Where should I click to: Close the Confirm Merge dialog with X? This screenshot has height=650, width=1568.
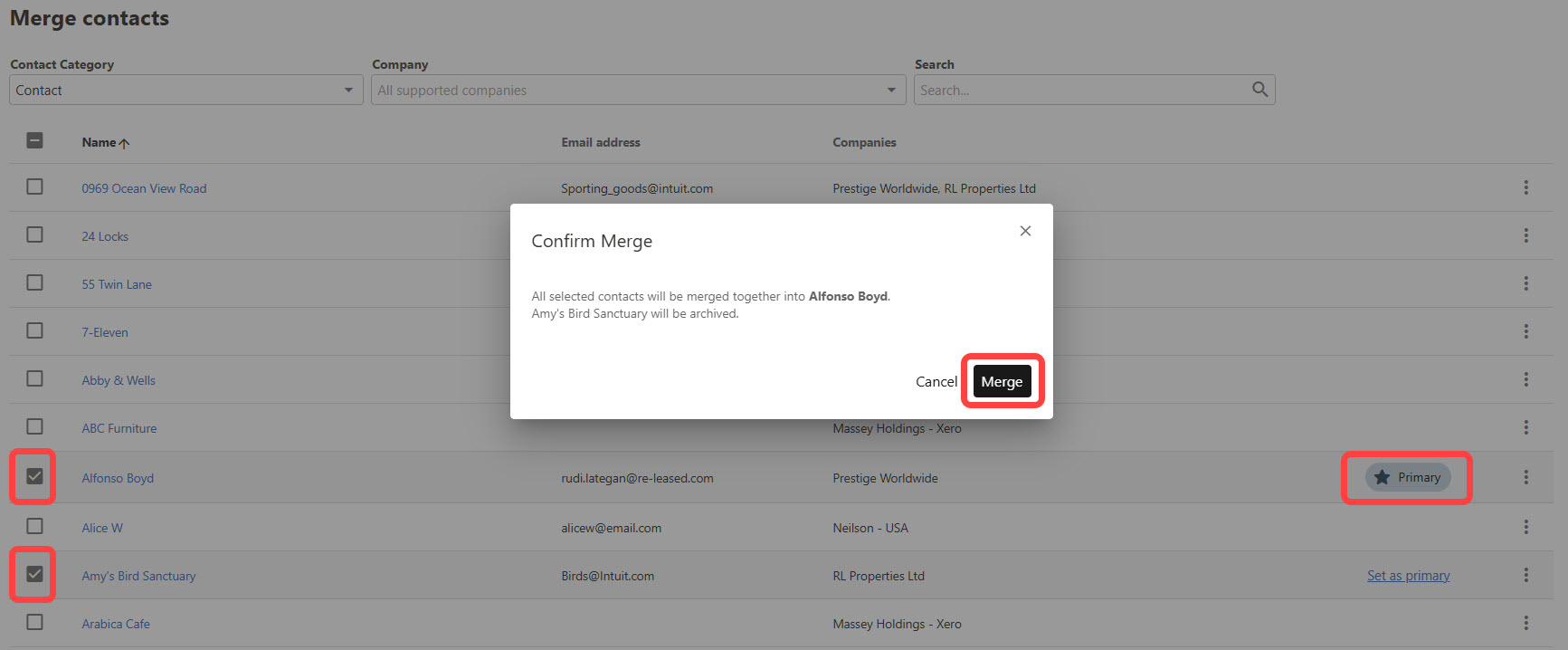click(1025, 231)
